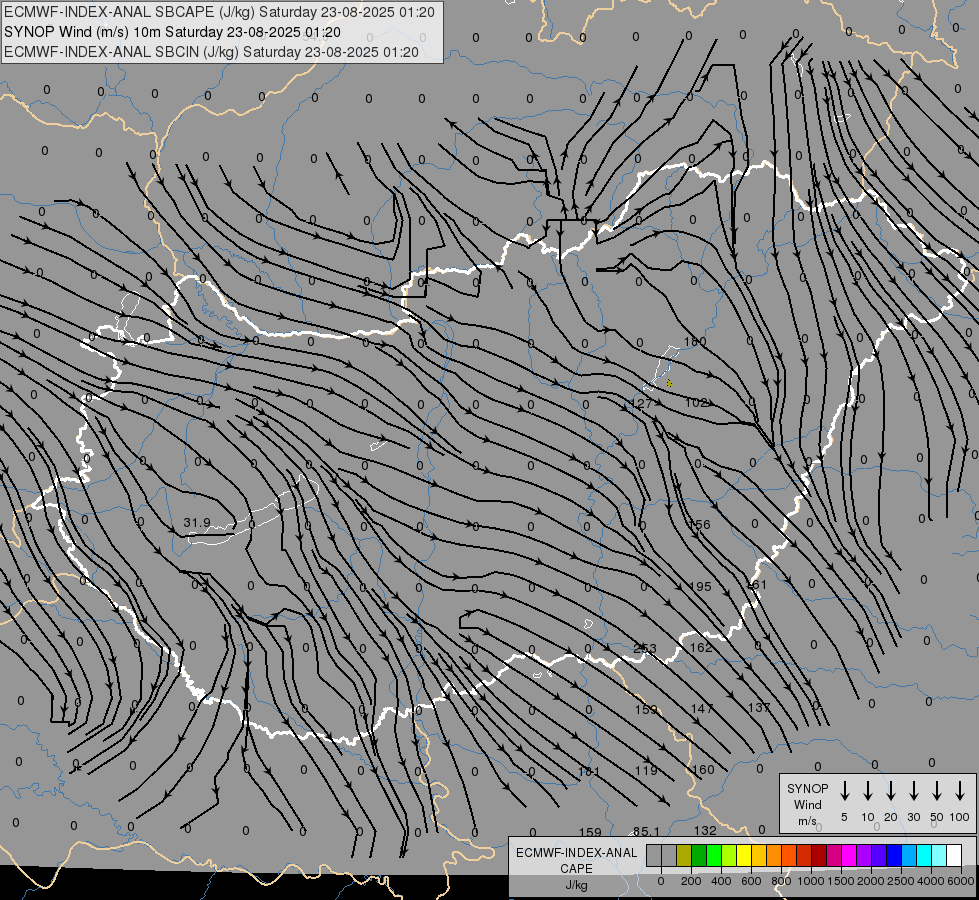Click the 2500 tick label in legend

(x=900, y=881)
